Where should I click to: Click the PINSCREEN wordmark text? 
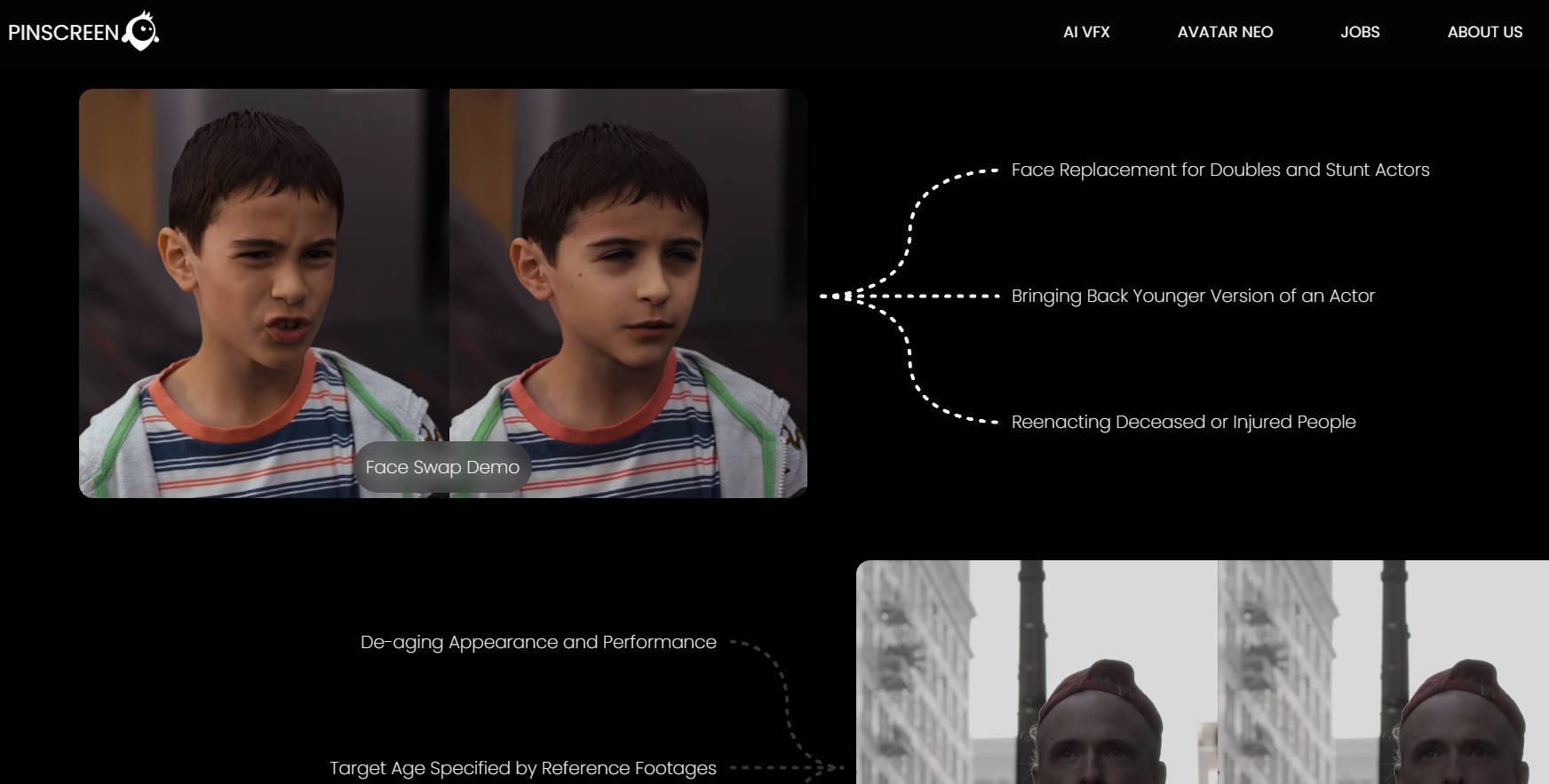63,33
